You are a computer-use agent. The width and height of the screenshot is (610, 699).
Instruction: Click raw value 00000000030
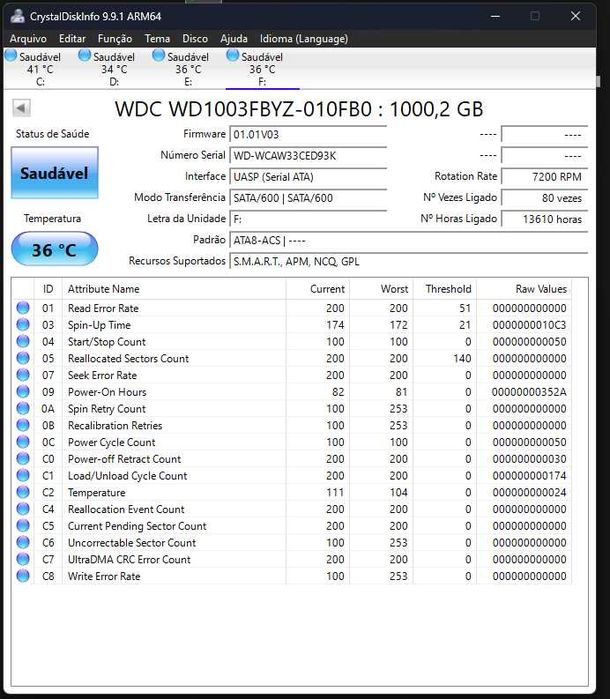pos(529,459)
